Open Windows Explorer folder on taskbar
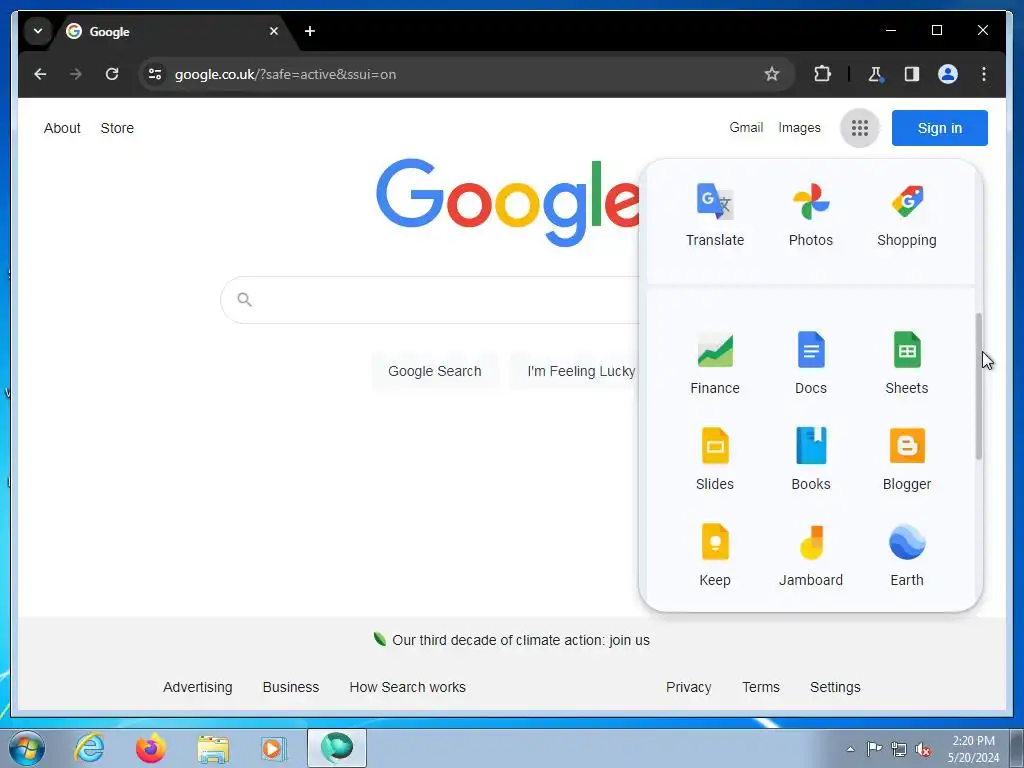 pos(213,748)
